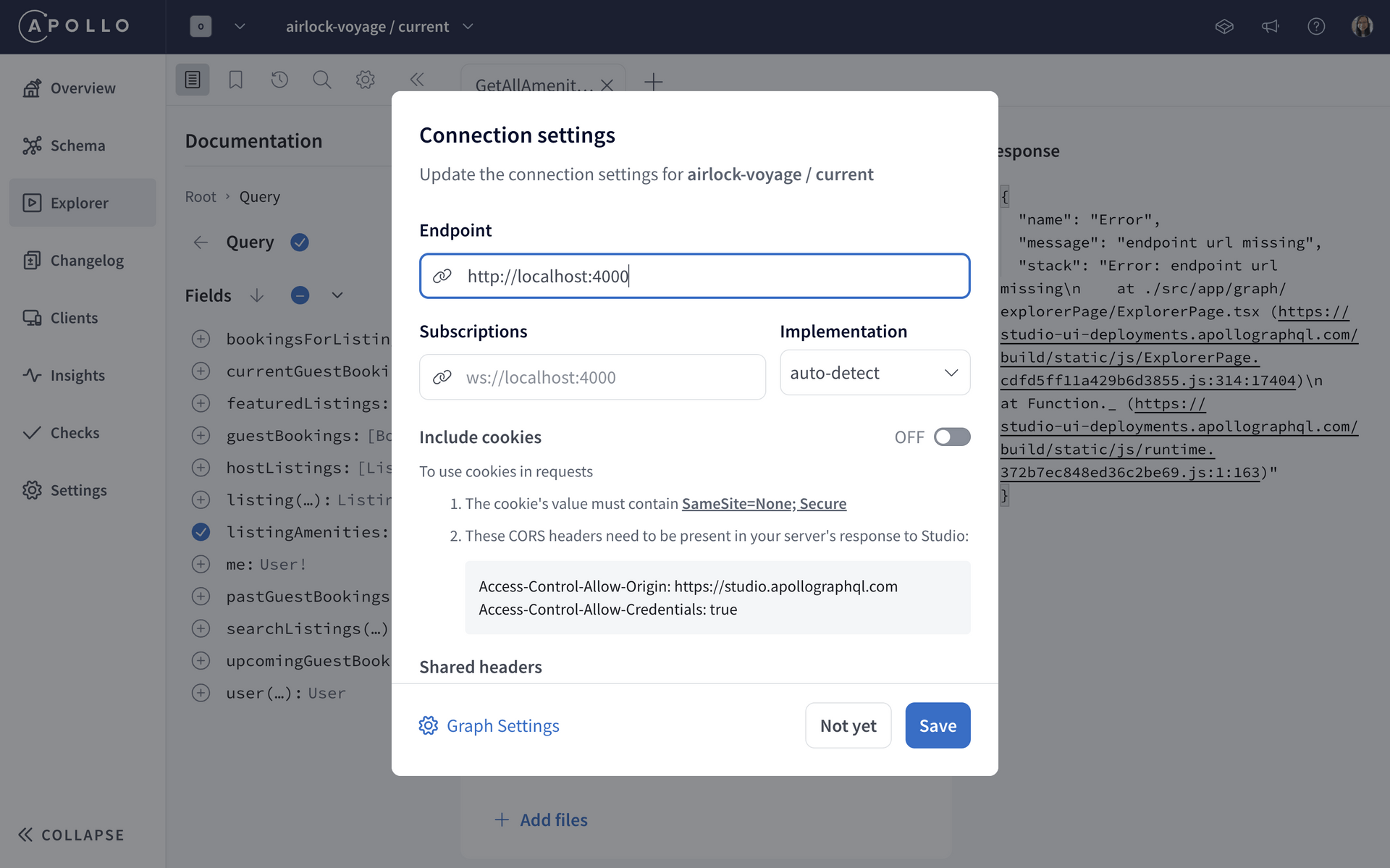Open Insights in the sidebar

[77, 375]
